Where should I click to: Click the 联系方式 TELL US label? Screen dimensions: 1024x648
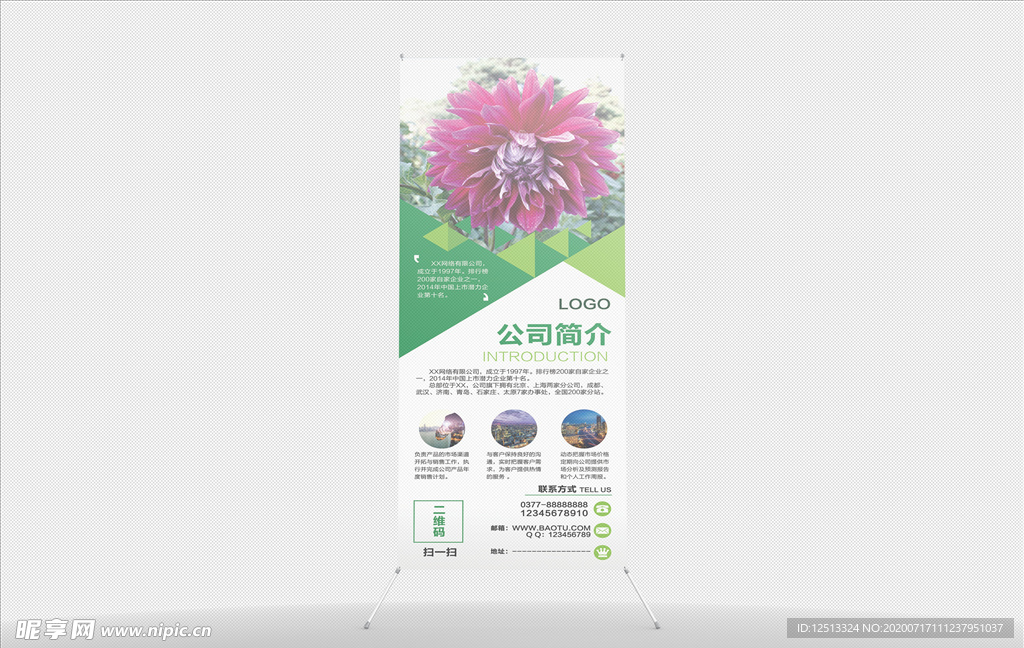point(575,489)
